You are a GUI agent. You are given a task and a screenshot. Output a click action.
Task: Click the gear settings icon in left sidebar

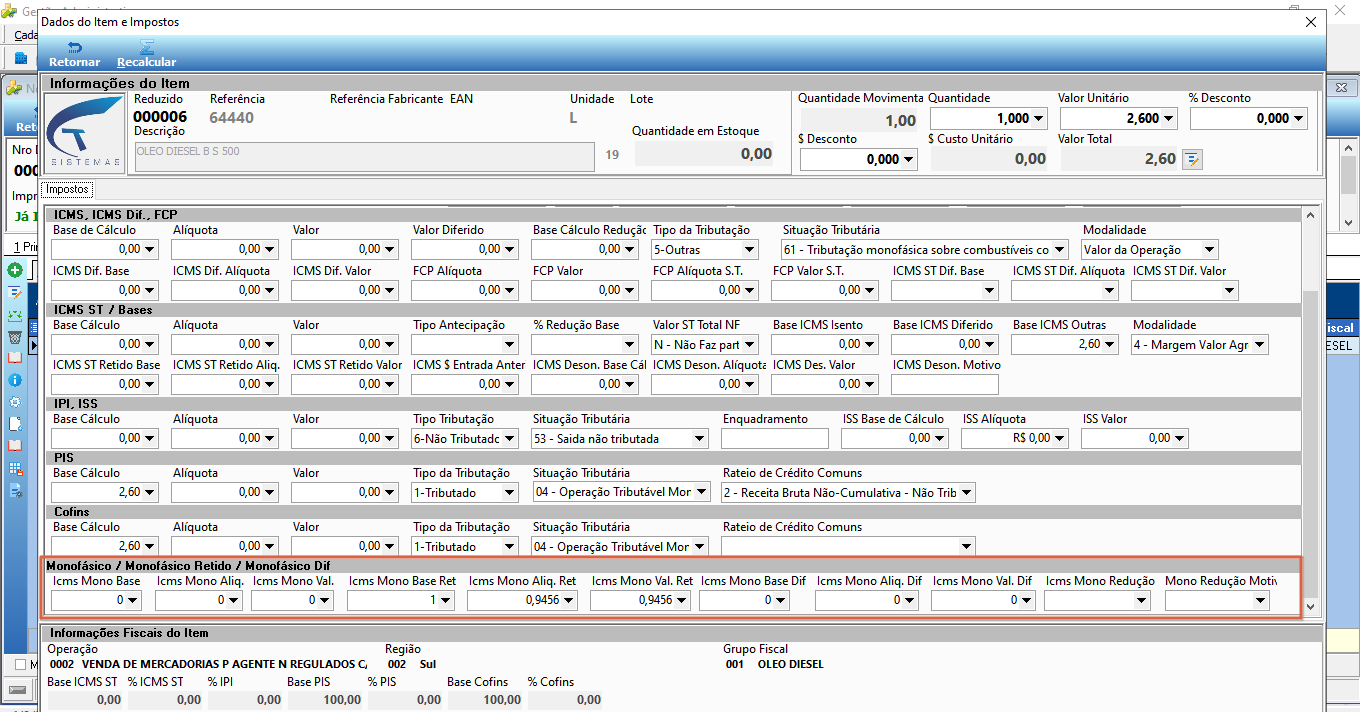point(15,402)
